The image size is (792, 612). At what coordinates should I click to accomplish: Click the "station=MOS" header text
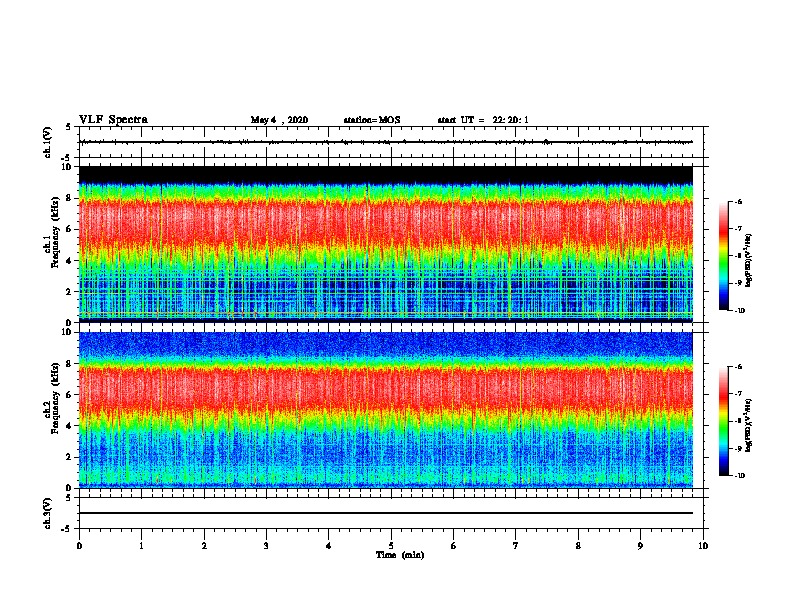(x=372, y=120)
